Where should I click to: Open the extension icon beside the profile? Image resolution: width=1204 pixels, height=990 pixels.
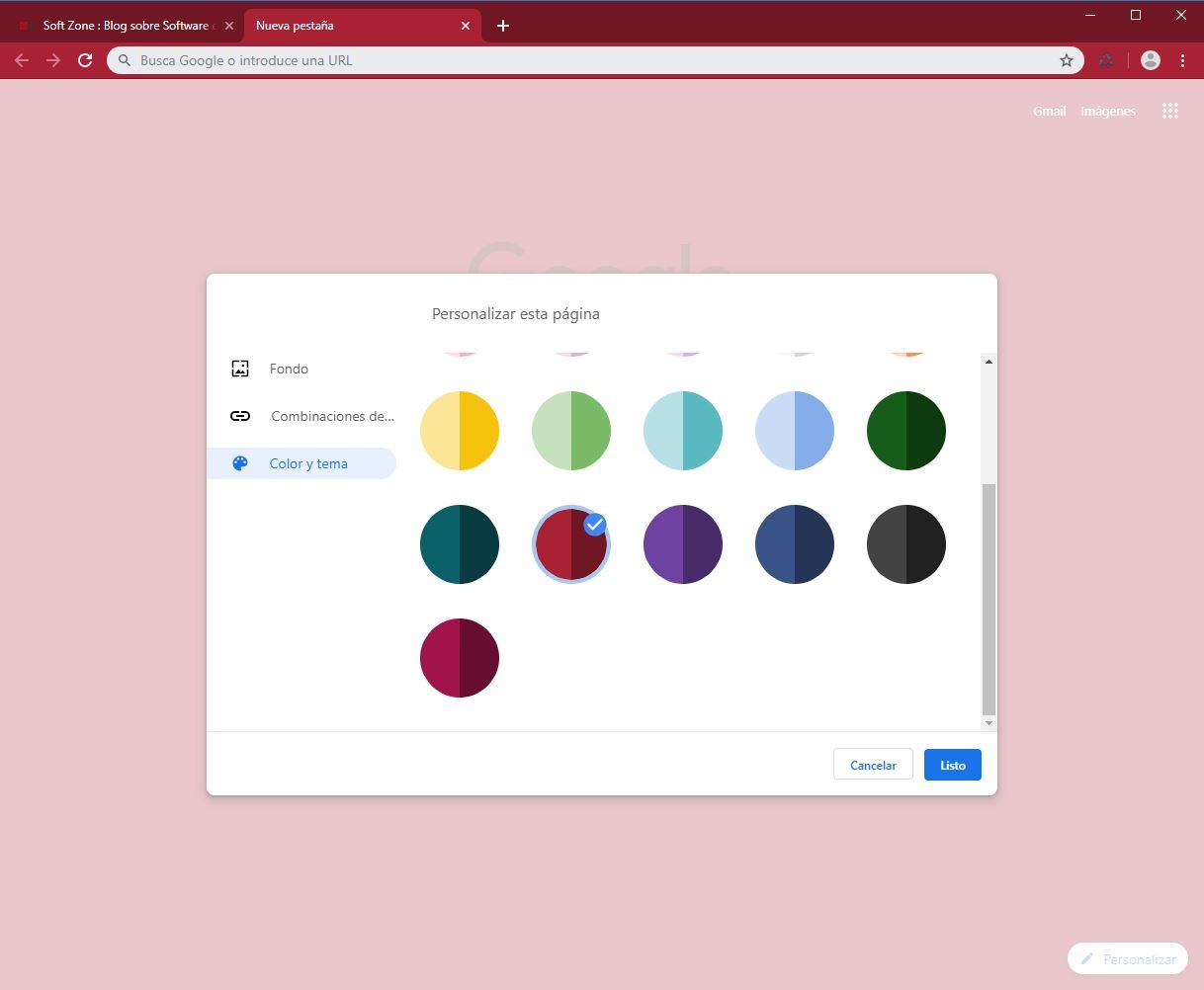tap(1107, 60)
